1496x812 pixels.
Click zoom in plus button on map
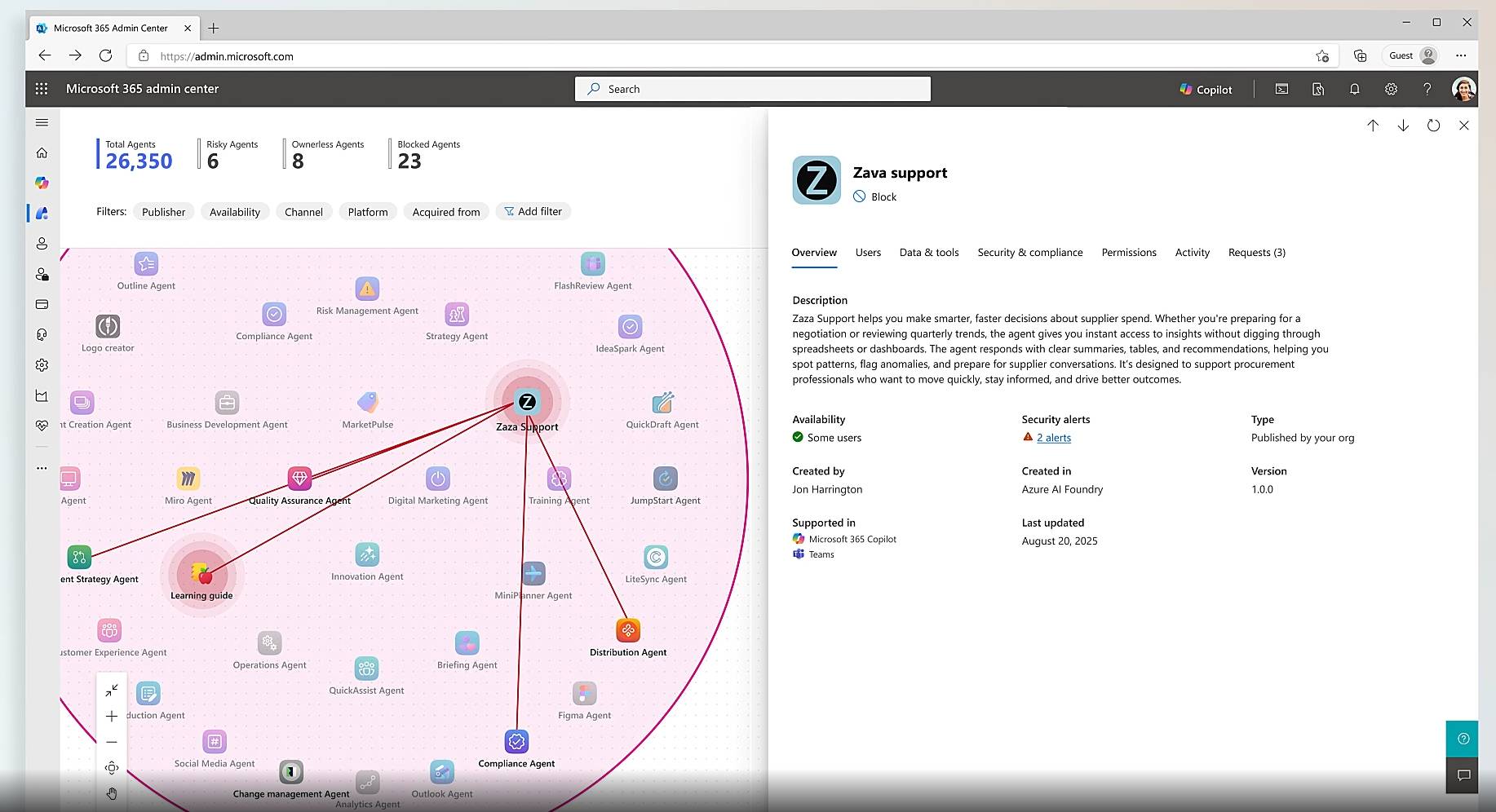click(x=112, y=716)
